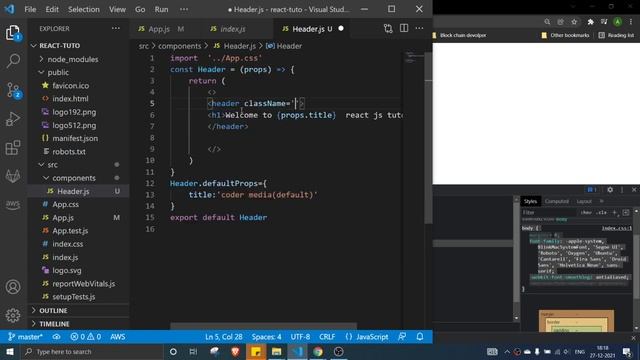Image resolution: width=640 pixels, height=360 pixels.
Task: Open Windows Start menu
Action: (x=10, y=351)
